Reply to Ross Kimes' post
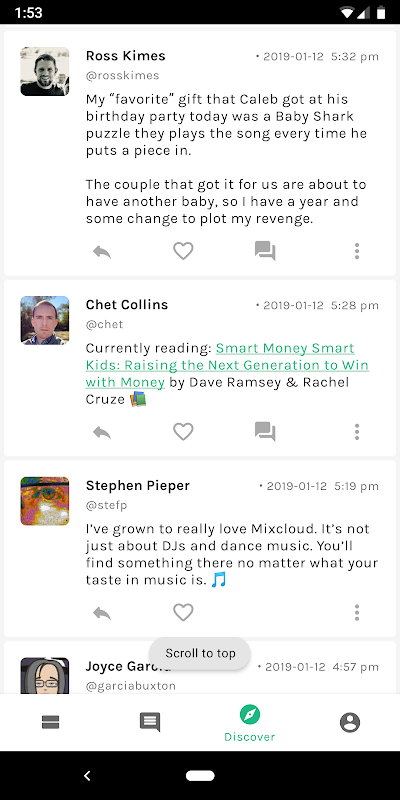 [x=102, y=251]
